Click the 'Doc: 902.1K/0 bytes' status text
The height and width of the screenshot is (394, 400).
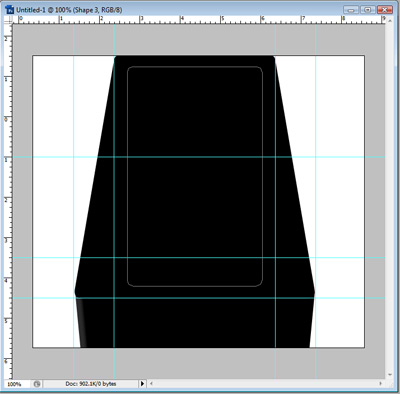91,384
